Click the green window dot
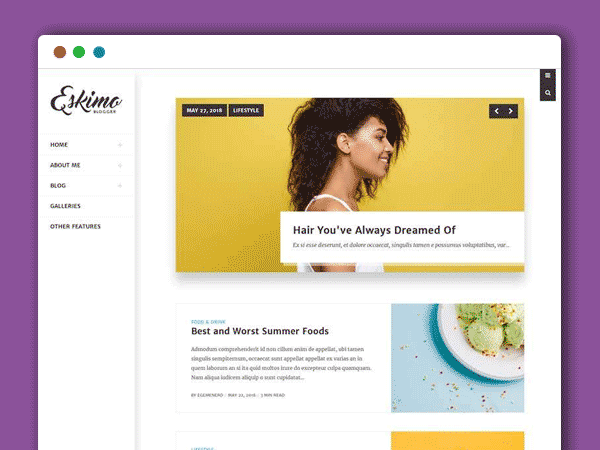 79,52
